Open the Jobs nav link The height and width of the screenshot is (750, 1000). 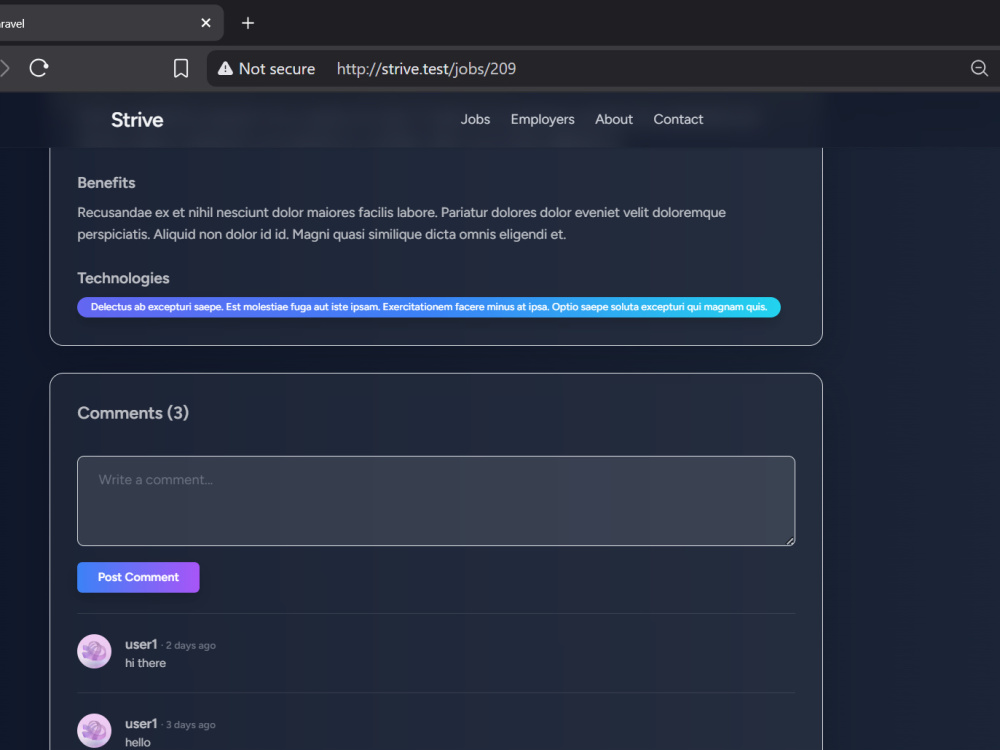click(x=475, y=119)
